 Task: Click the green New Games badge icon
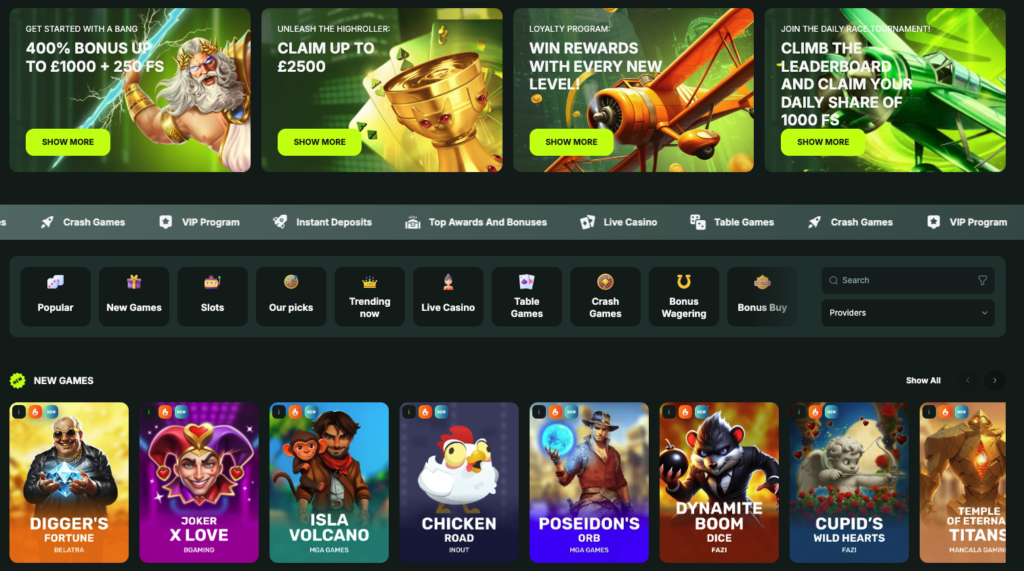coord(18,380)
